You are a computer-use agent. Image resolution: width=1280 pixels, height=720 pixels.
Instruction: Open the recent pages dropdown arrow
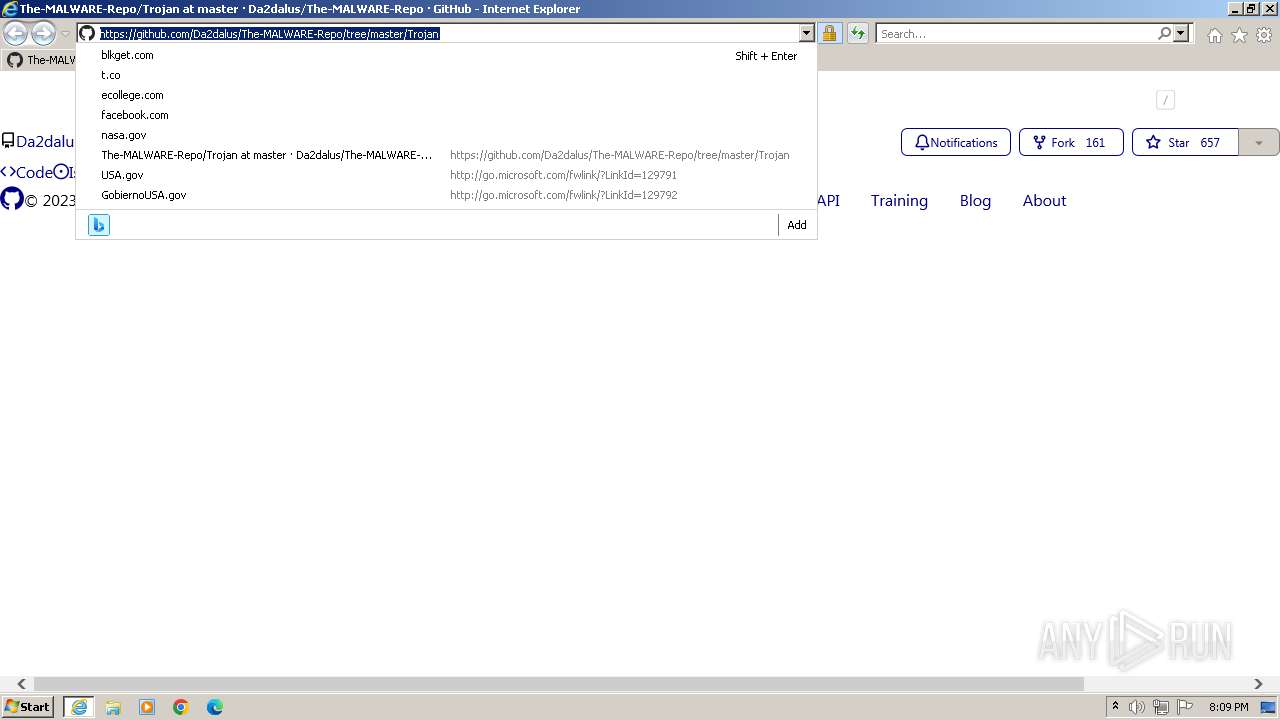65,34
